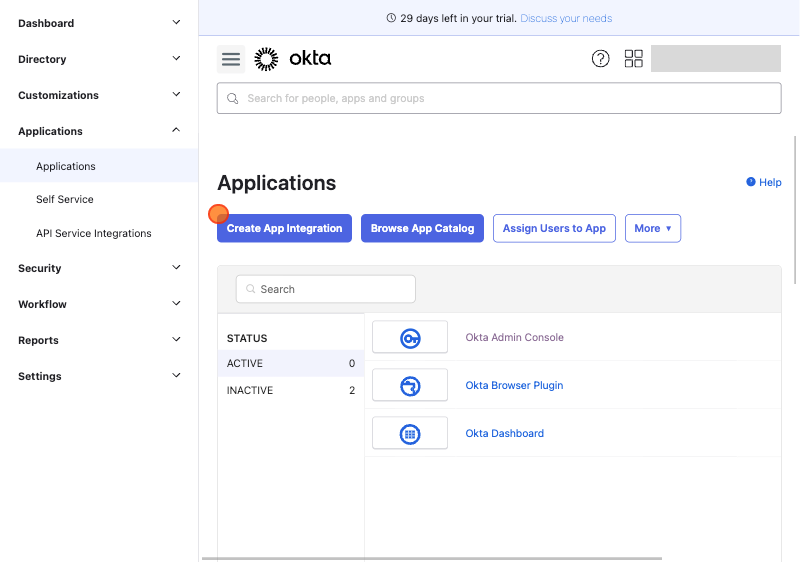This screenshot has width=800, height=562.
Task: Click Create App Integration button
Action: point(284,228)
